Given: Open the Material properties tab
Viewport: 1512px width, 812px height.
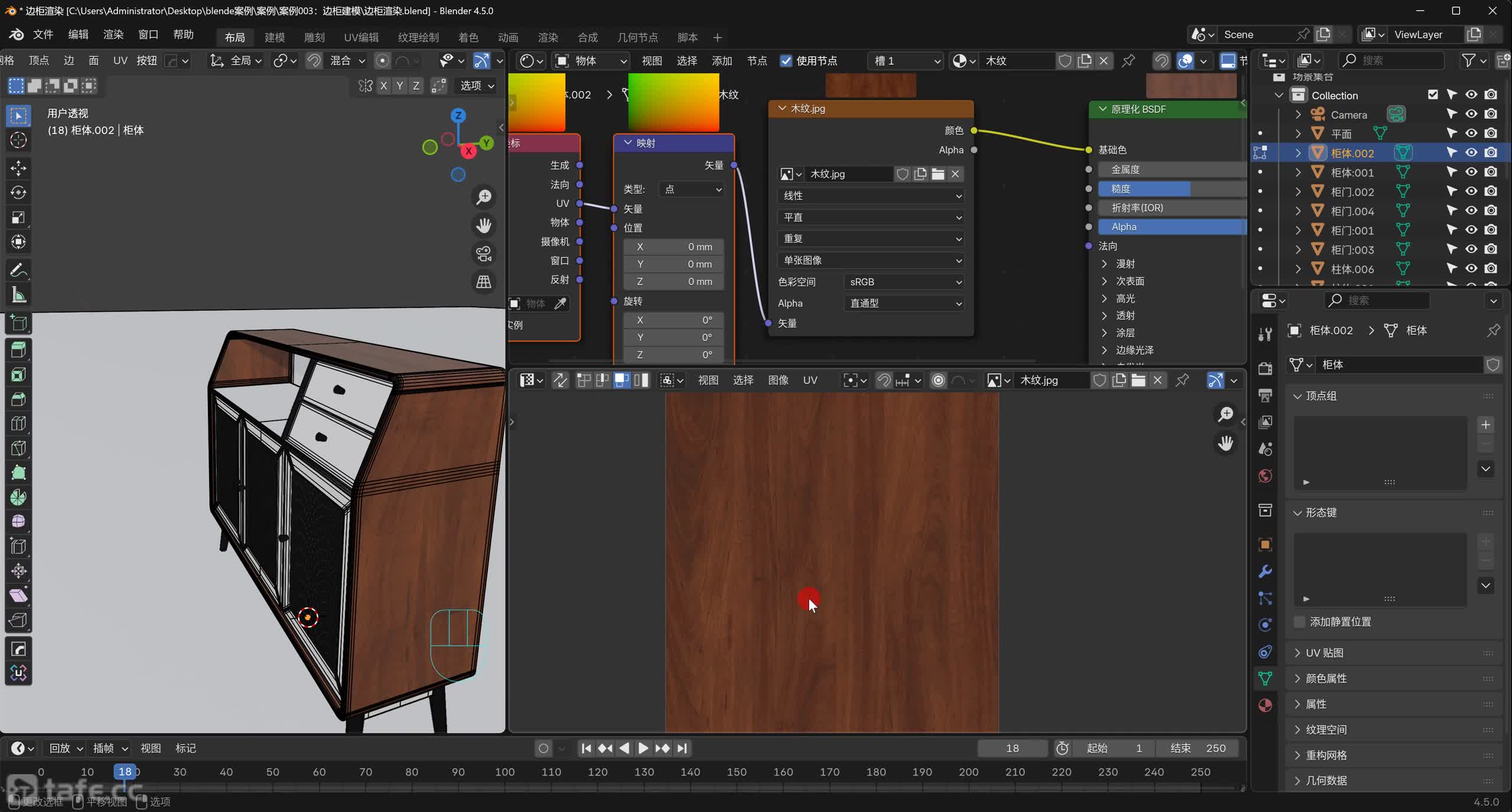Looking at the screenshot, I should click(x=1265, y=705).
